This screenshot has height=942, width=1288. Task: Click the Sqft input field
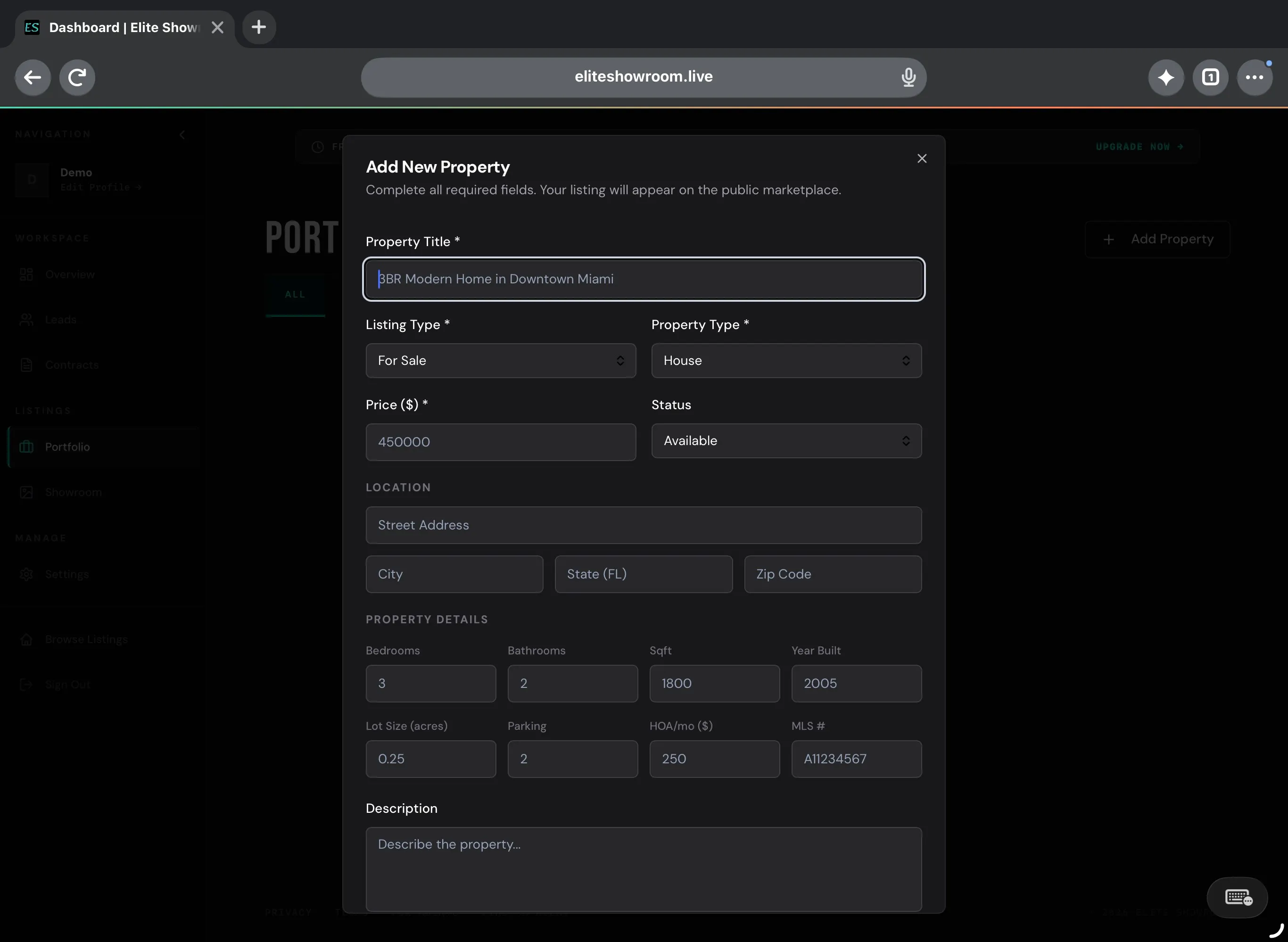coord(714,684)
